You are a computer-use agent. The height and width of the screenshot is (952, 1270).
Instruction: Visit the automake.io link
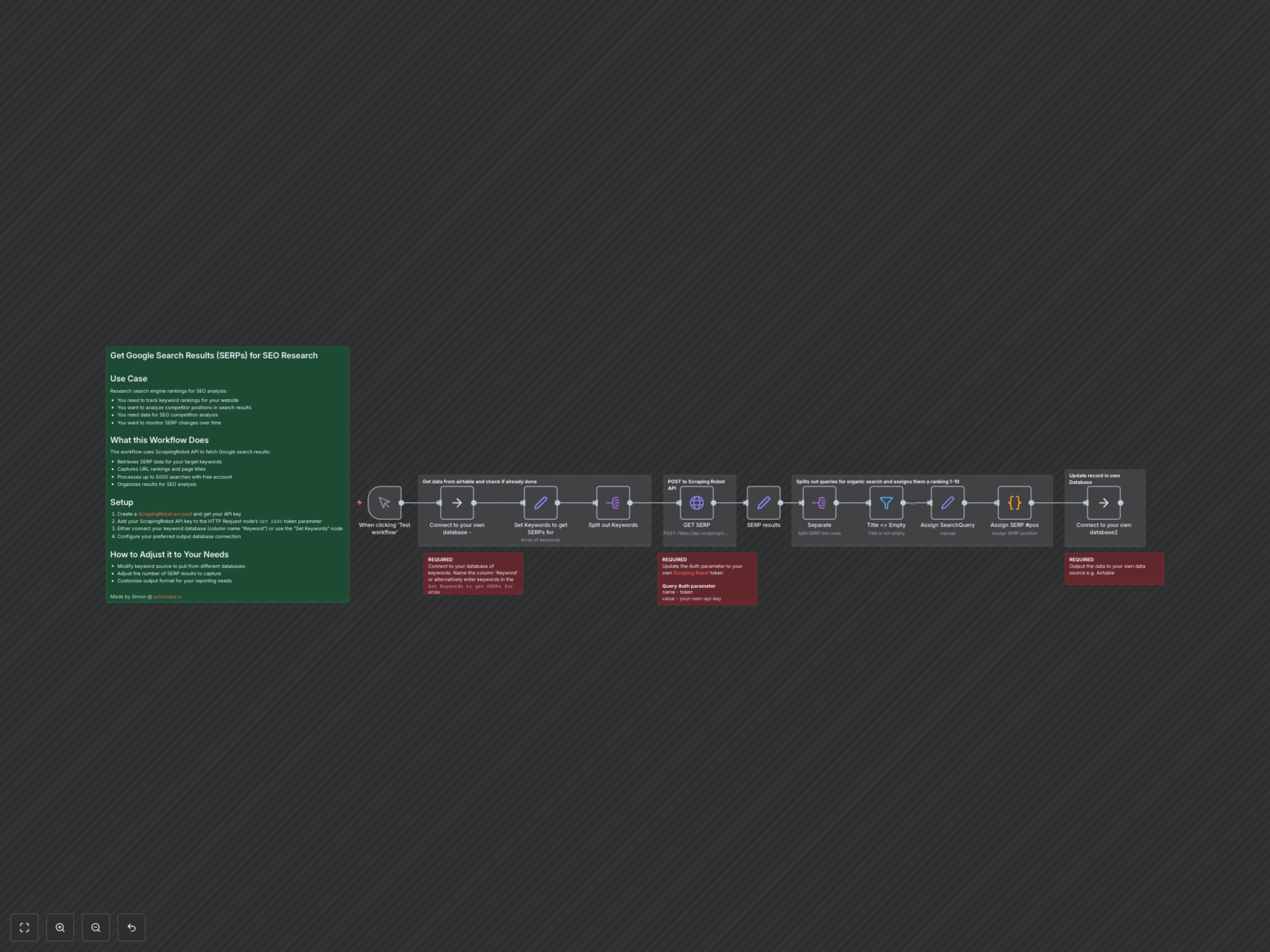[x=167, y=596]
